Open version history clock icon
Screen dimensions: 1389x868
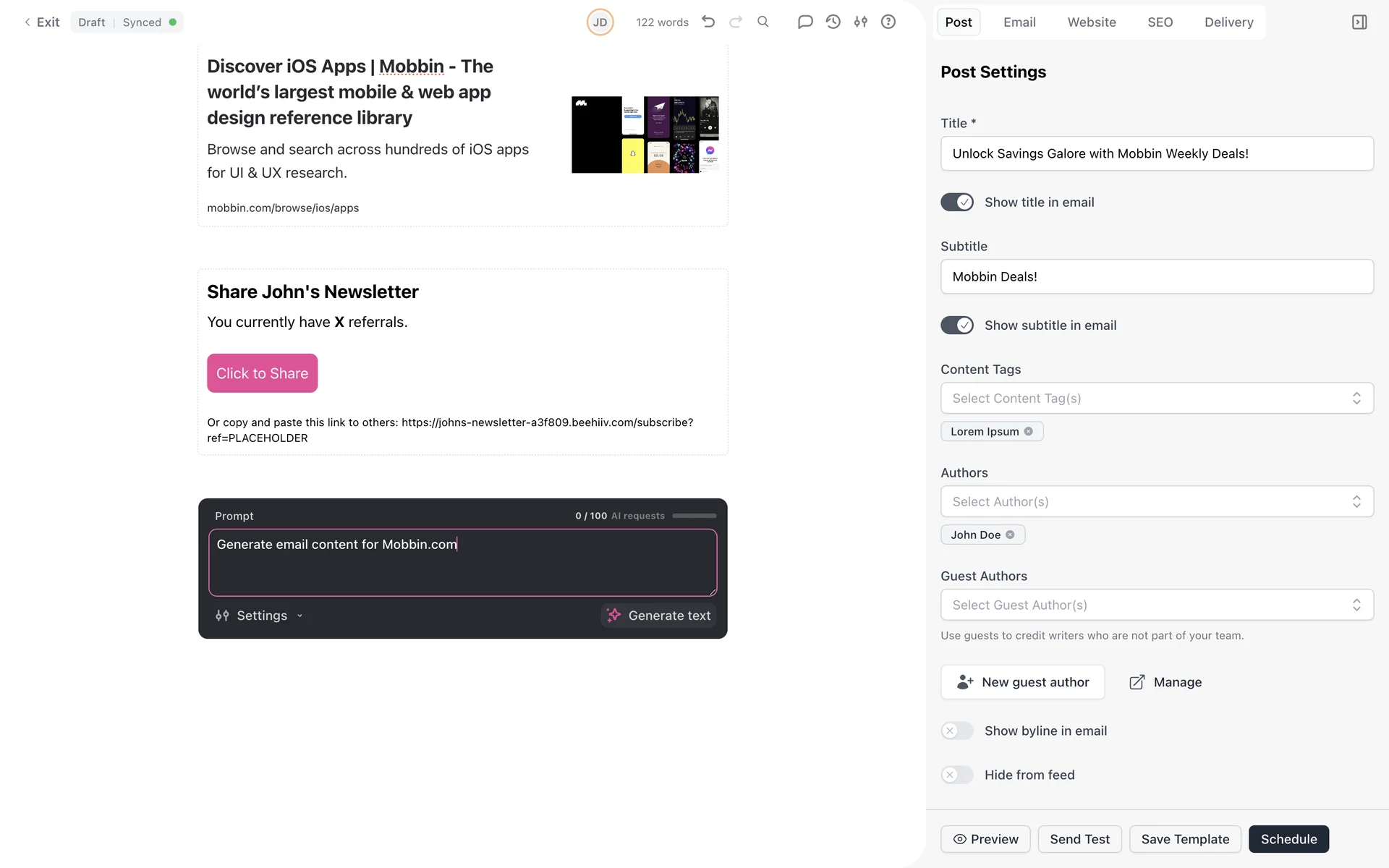(x=833, y=22)
